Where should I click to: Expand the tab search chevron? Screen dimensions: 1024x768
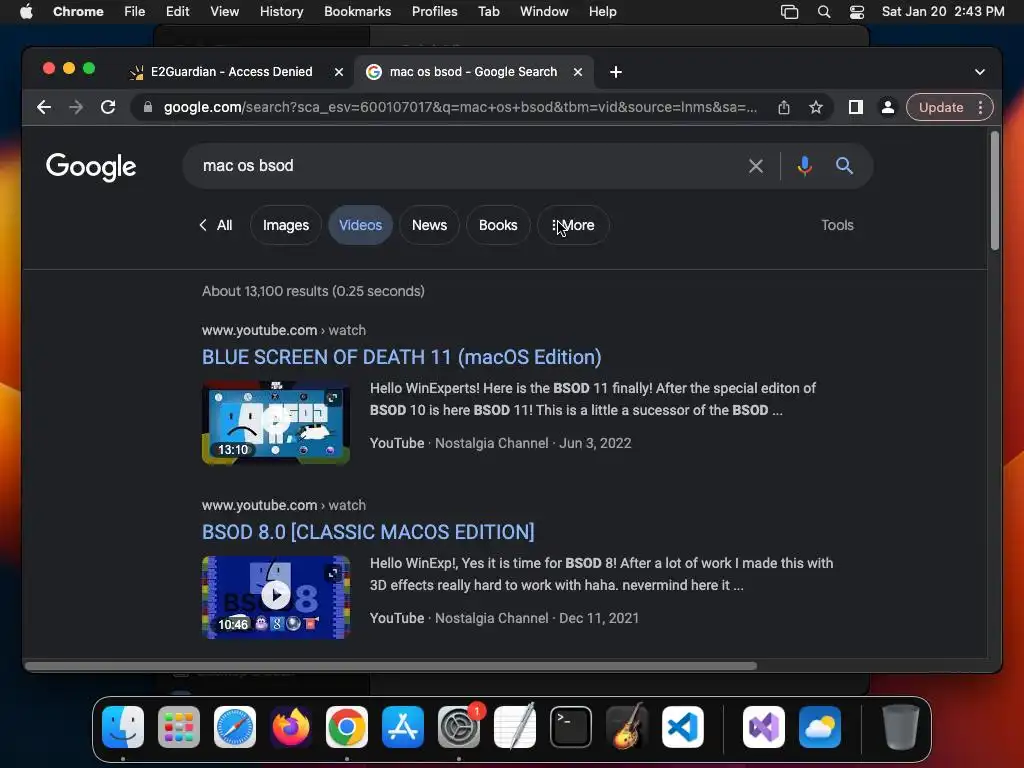(980, 72)
